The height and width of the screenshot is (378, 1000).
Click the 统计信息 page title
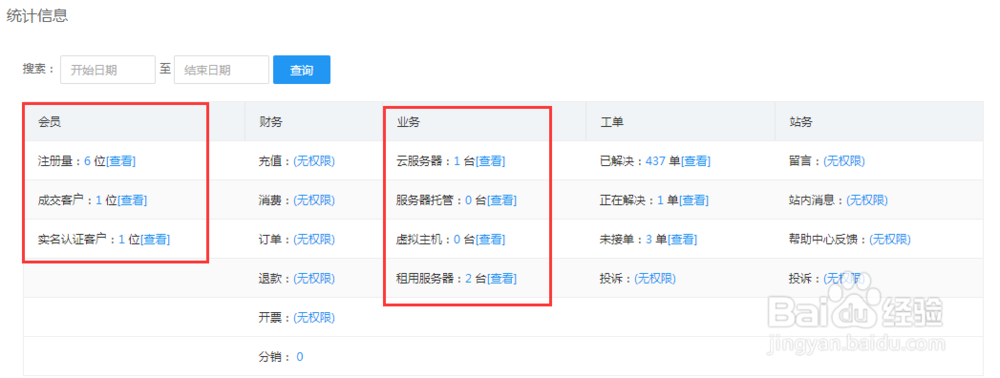click(37, 16)
